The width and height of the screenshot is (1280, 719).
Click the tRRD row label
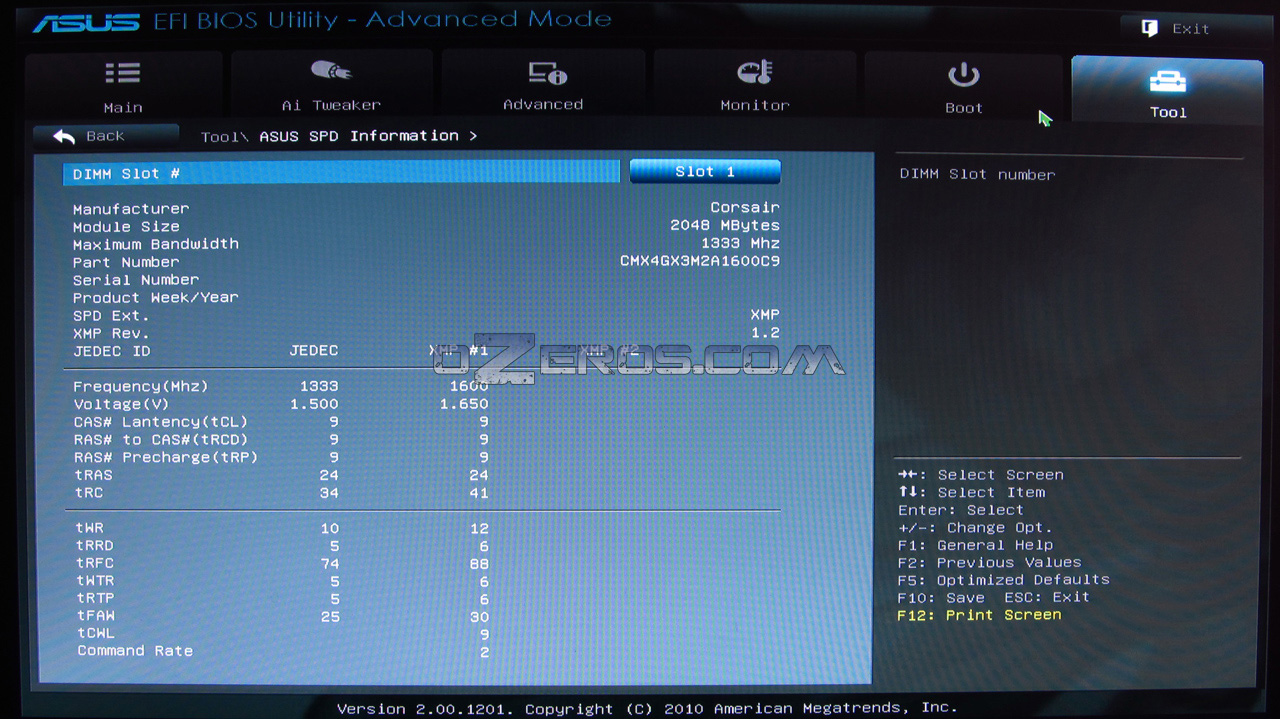point(94,546)
